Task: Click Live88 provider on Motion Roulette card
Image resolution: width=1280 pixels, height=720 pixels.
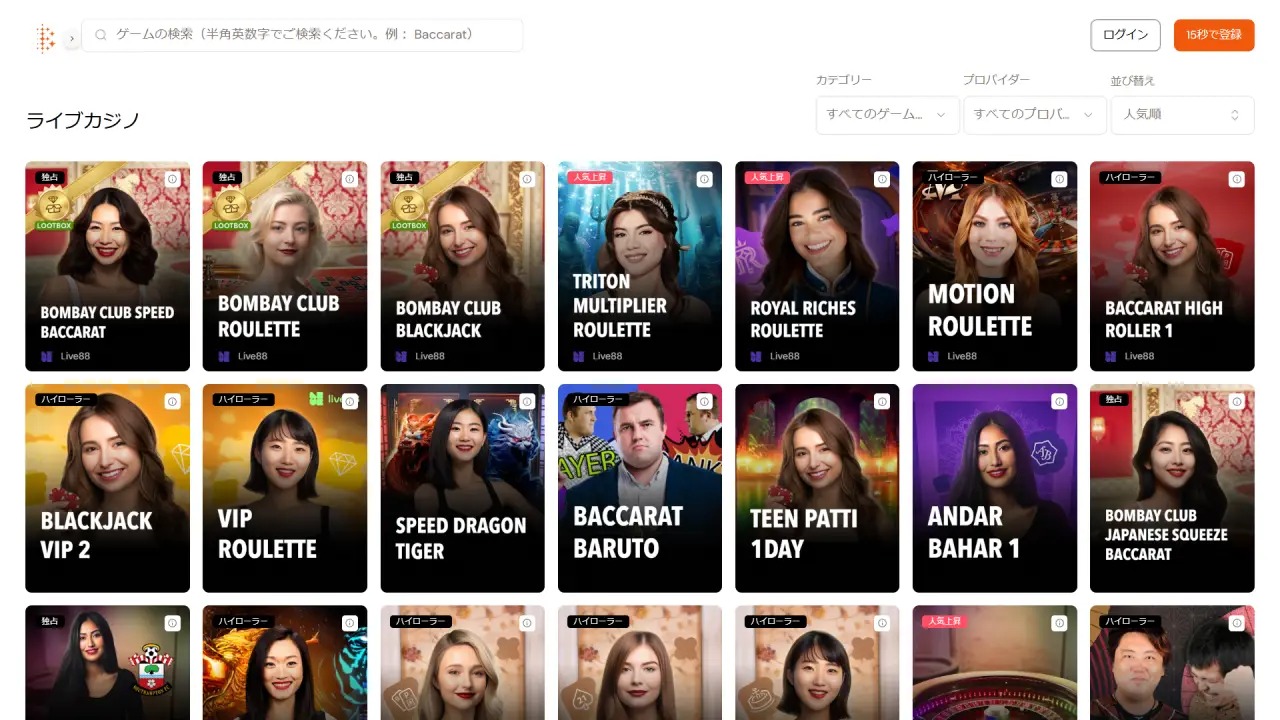Action: coord(953,356)
